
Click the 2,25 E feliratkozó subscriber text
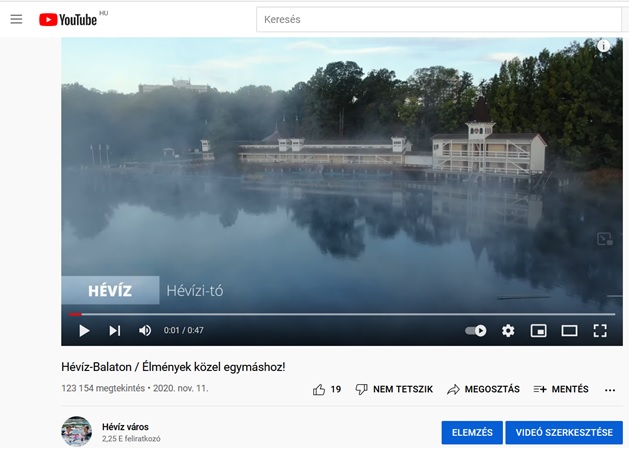coord(131,439)
